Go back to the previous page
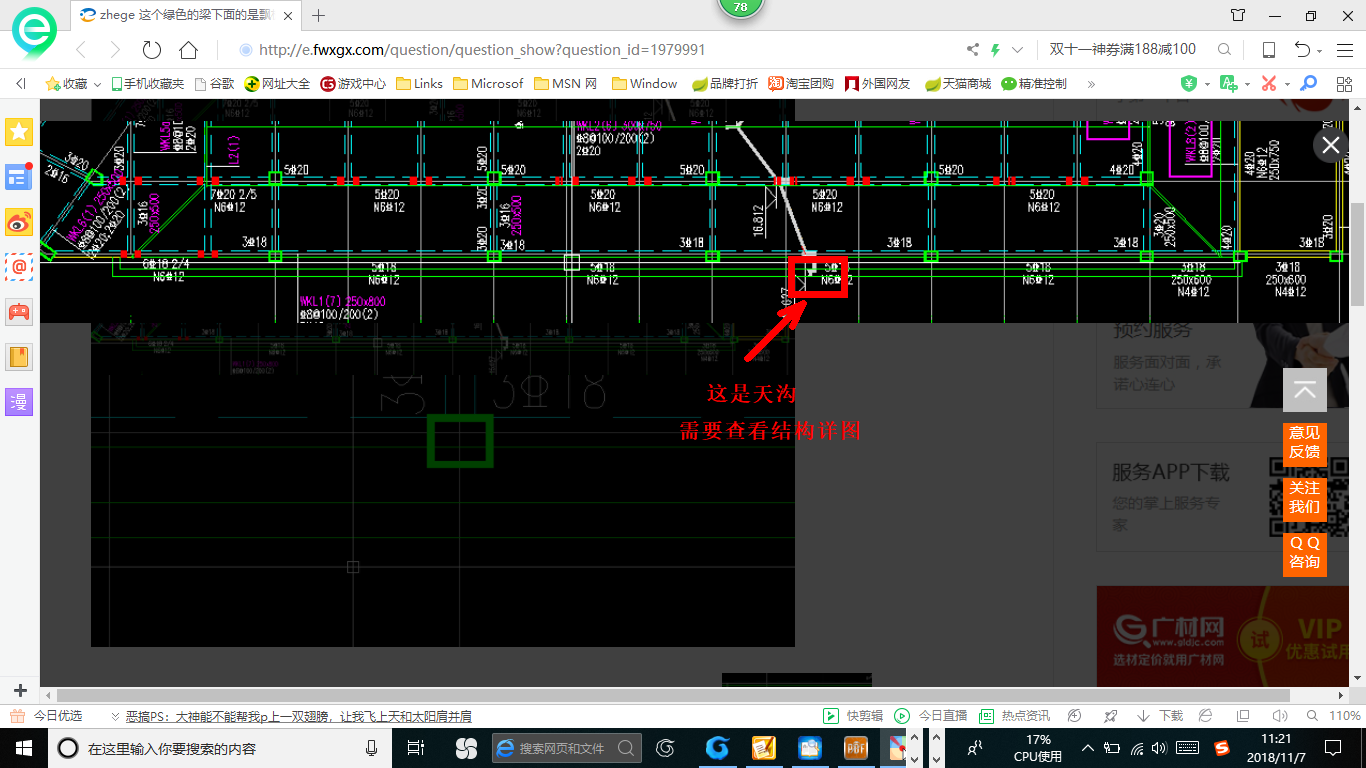Viewport: 1366px width, 768px height. click(x=81, y=50)
